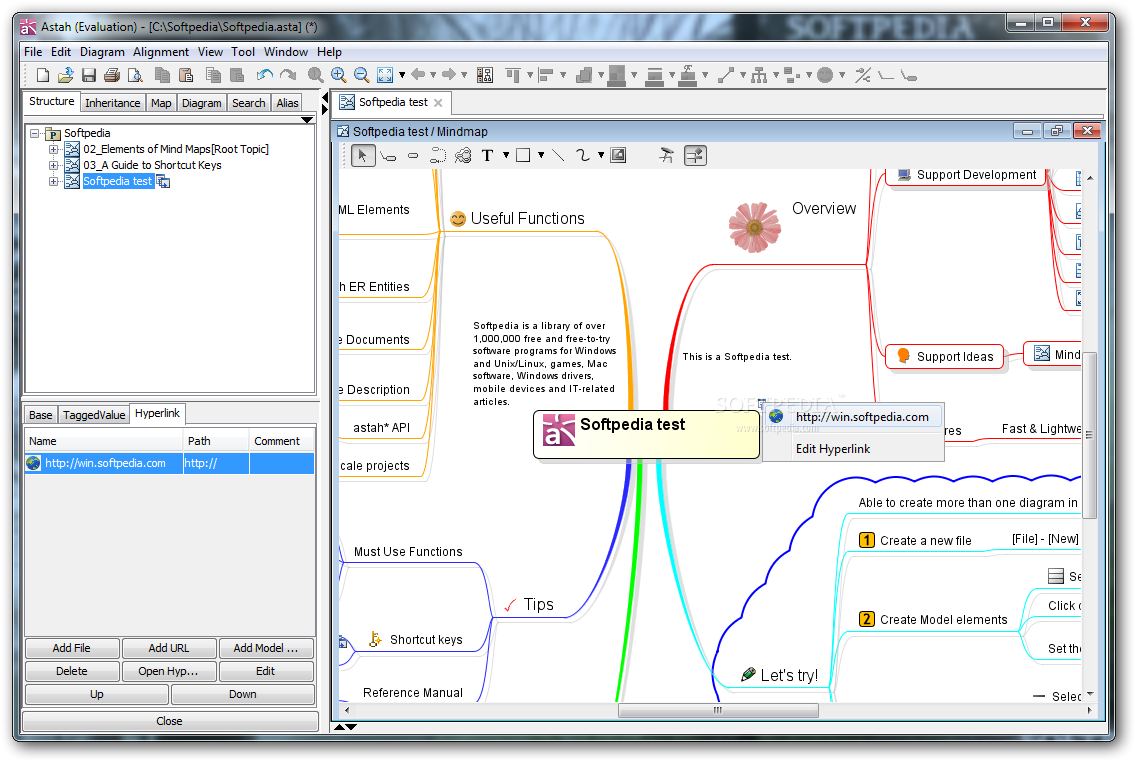Click the Softpedia test central topic
Screen dimensions: 1136x762
646,435
